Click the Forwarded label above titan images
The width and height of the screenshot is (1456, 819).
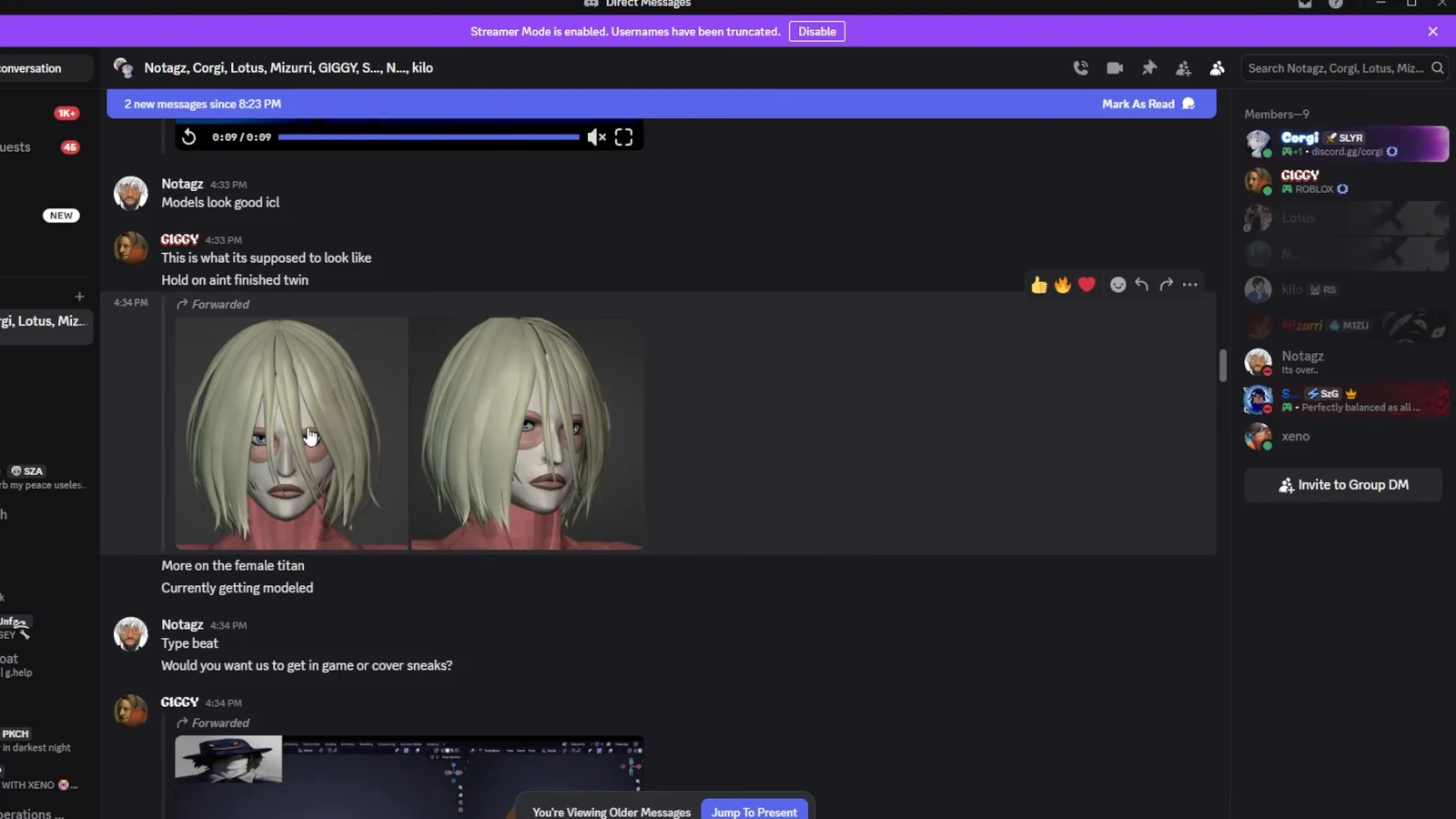(x=213, y=304)
